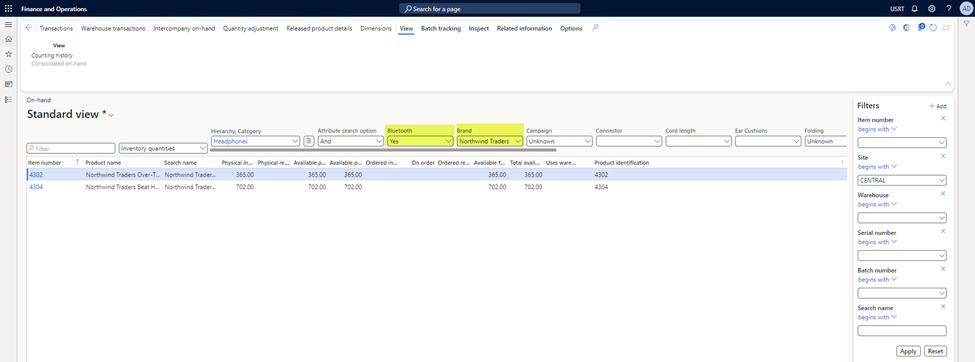The height and width of the screenshot is (362, 975).
Task: Remove the Warehouse filter
Action: pyautogui.click(x=943, y=193)
